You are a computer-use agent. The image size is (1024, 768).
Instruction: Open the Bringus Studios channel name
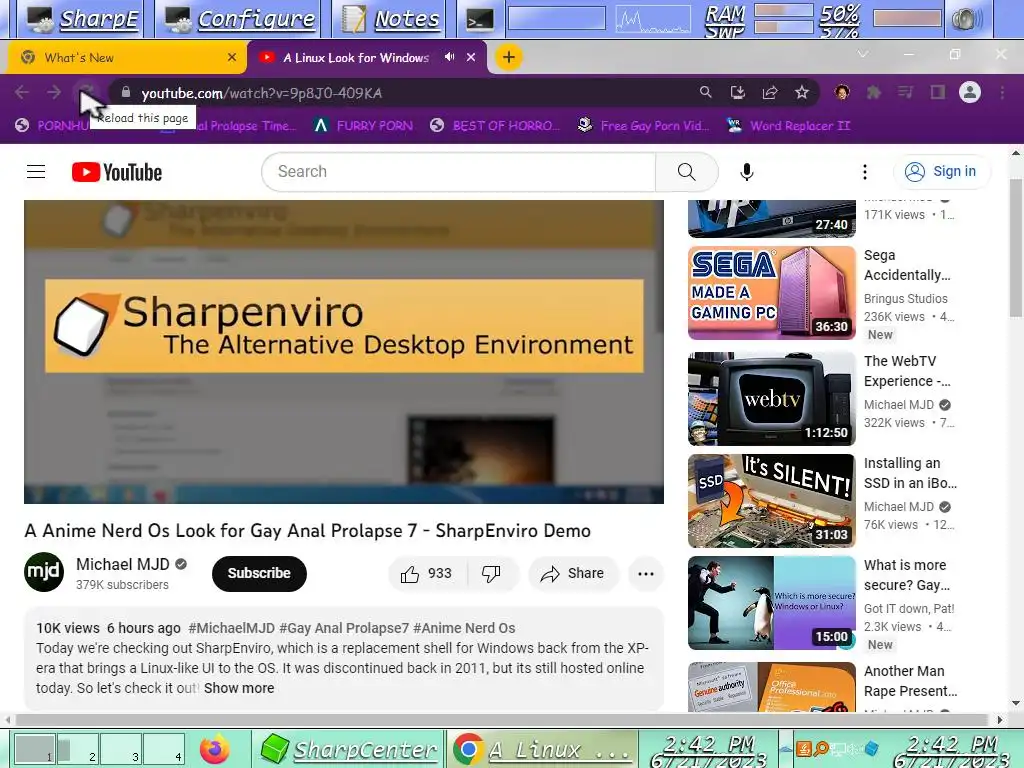click(x=905, y=298)
